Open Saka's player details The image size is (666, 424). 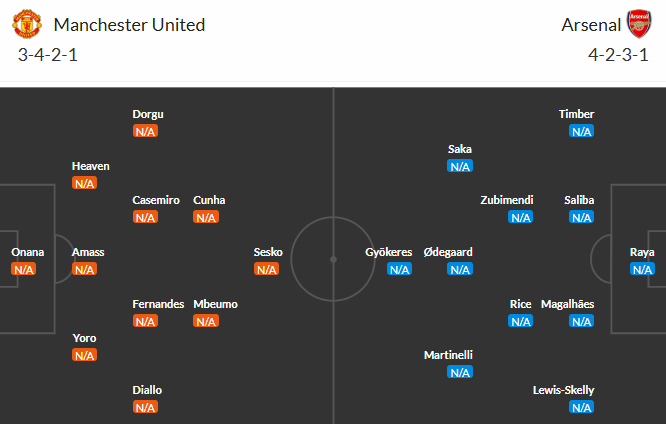pyautogui.click(x=460, y=149)
